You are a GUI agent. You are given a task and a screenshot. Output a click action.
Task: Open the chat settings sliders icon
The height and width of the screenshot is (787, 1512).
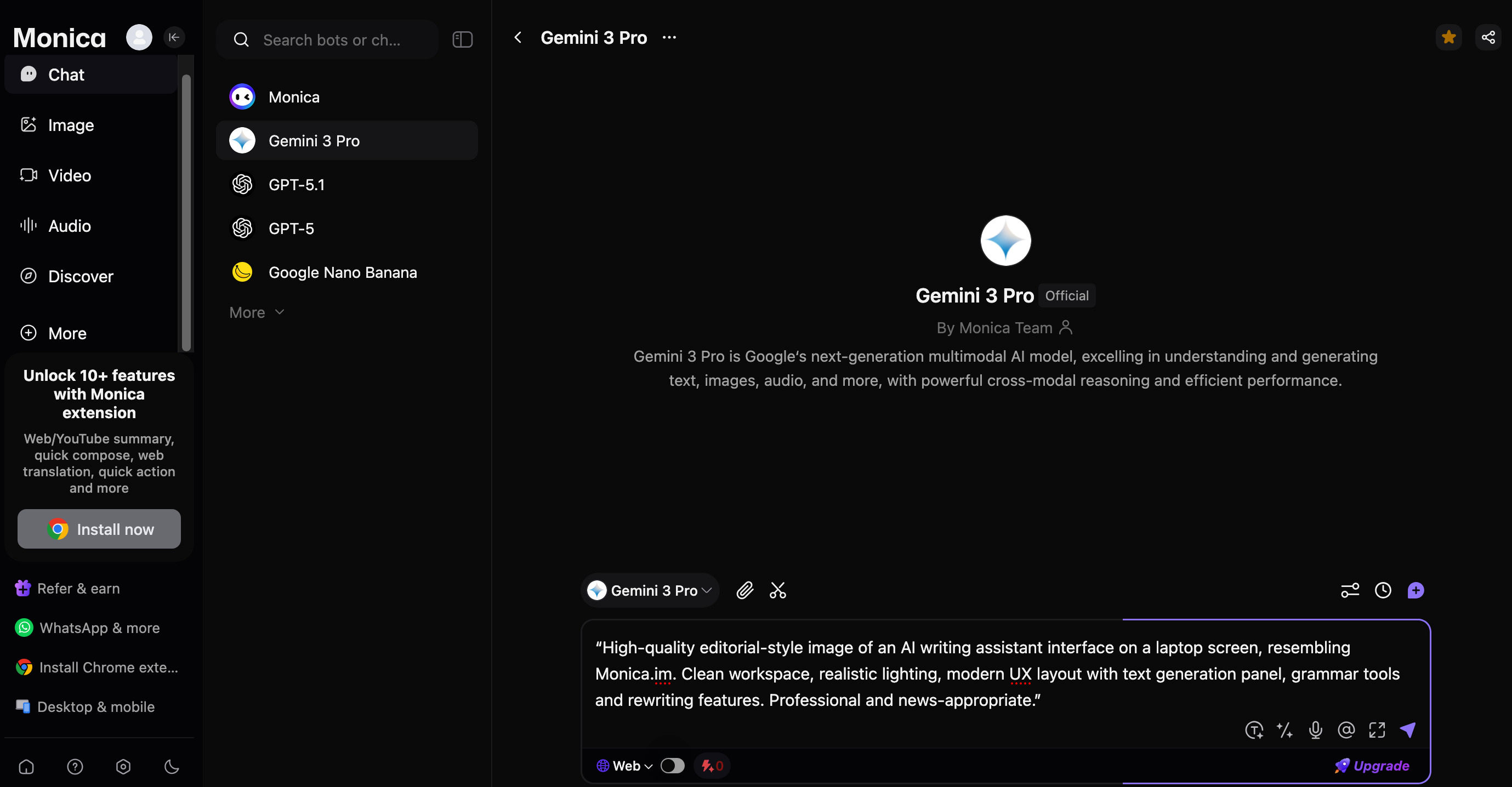[1349, 590]
